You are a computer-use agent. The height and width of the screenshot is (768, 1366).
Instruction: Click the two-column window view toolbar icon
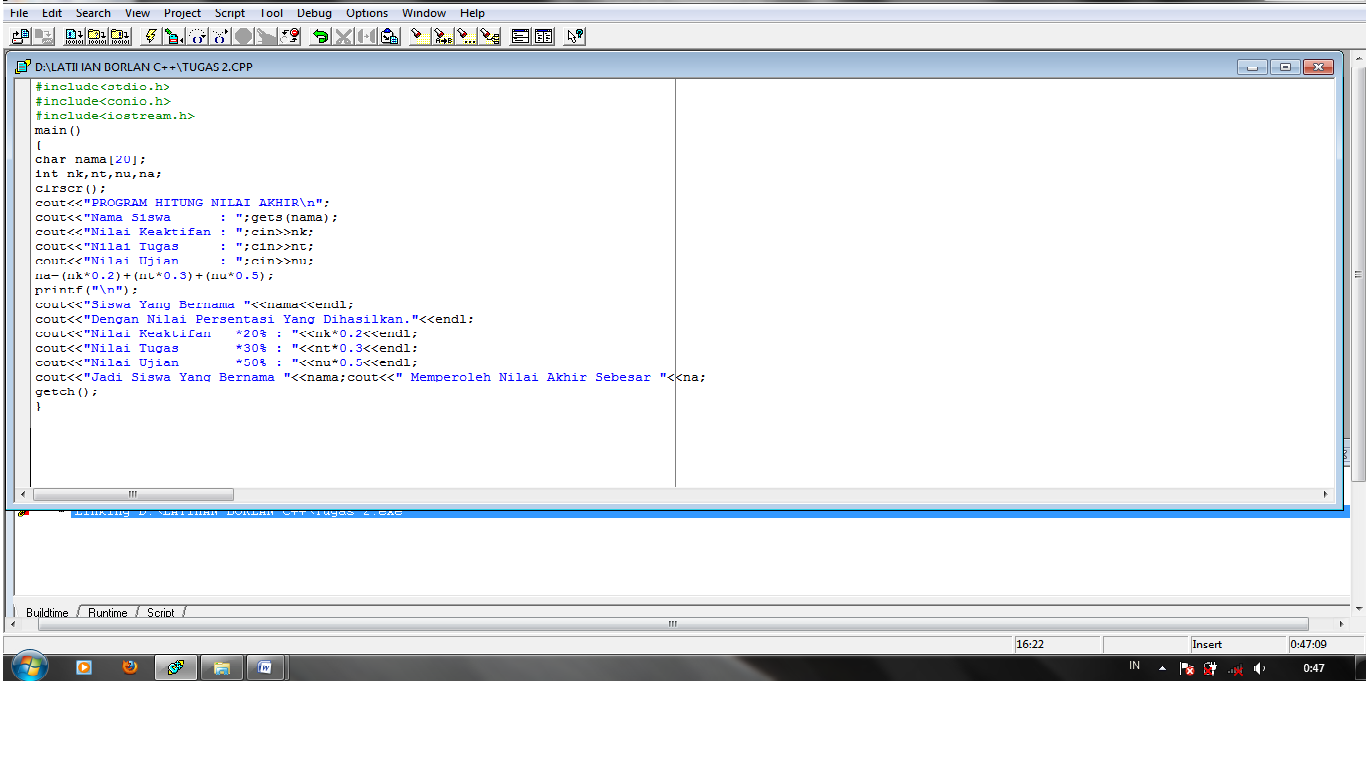point(543,36)
